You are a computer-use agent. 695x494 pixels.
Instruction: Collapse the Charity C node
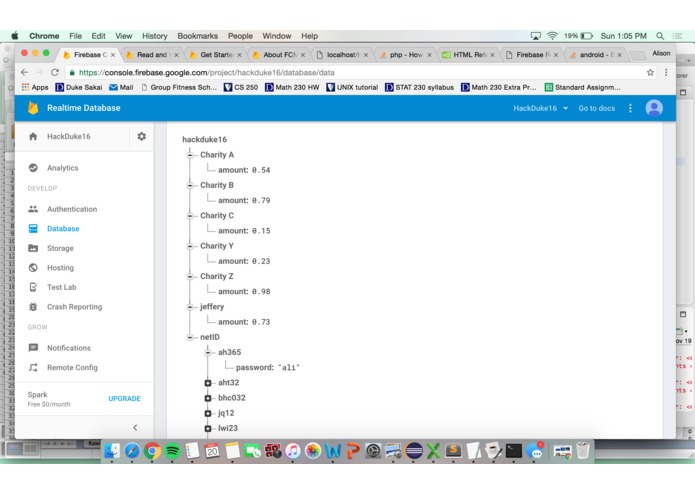[190, 216]
